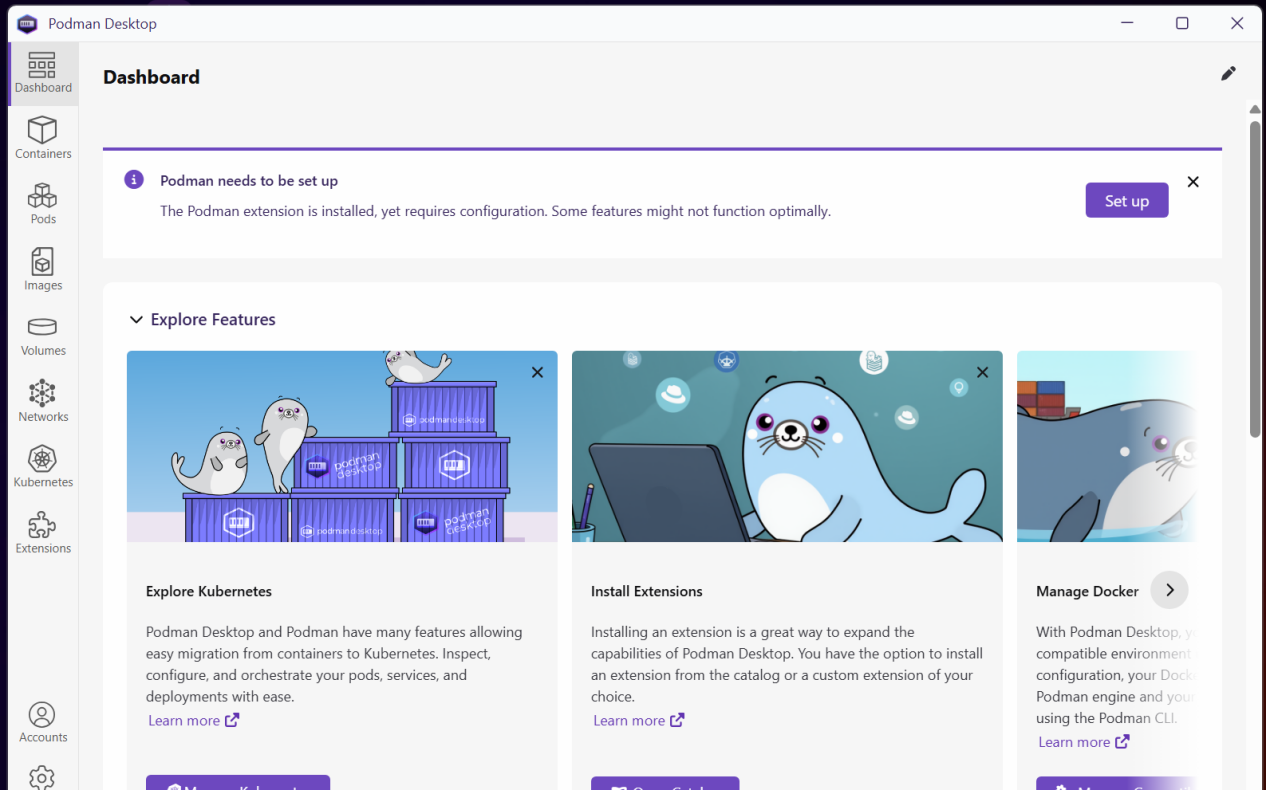Image resolution: width=1266 pixels, height=790 pixels.
Task: Dismiss the Podman setup notification
Action: (1192, 182)
